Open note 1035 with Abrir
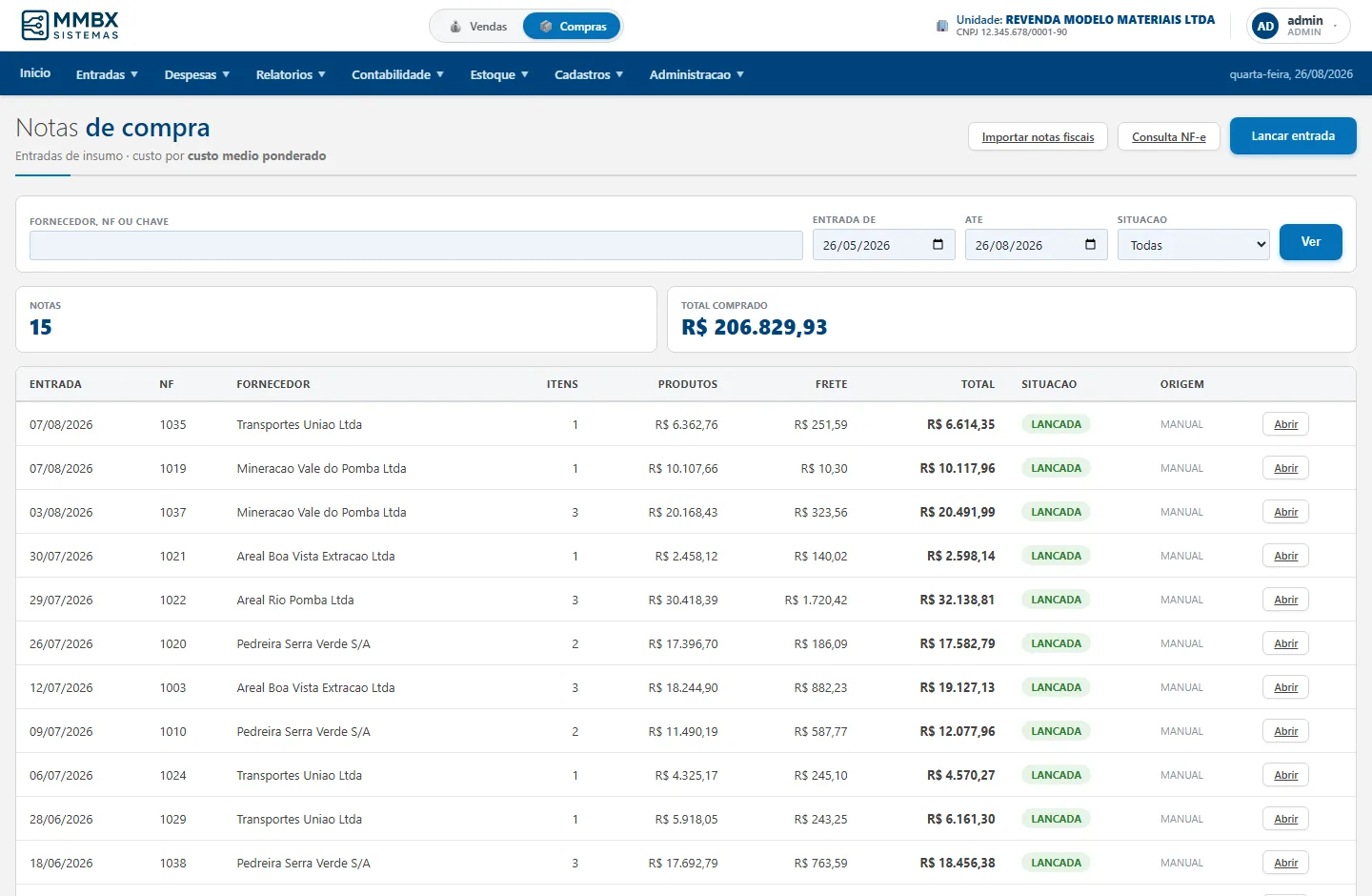The height and width of the screenshot is (896, 1372). tap(1286, 424)
